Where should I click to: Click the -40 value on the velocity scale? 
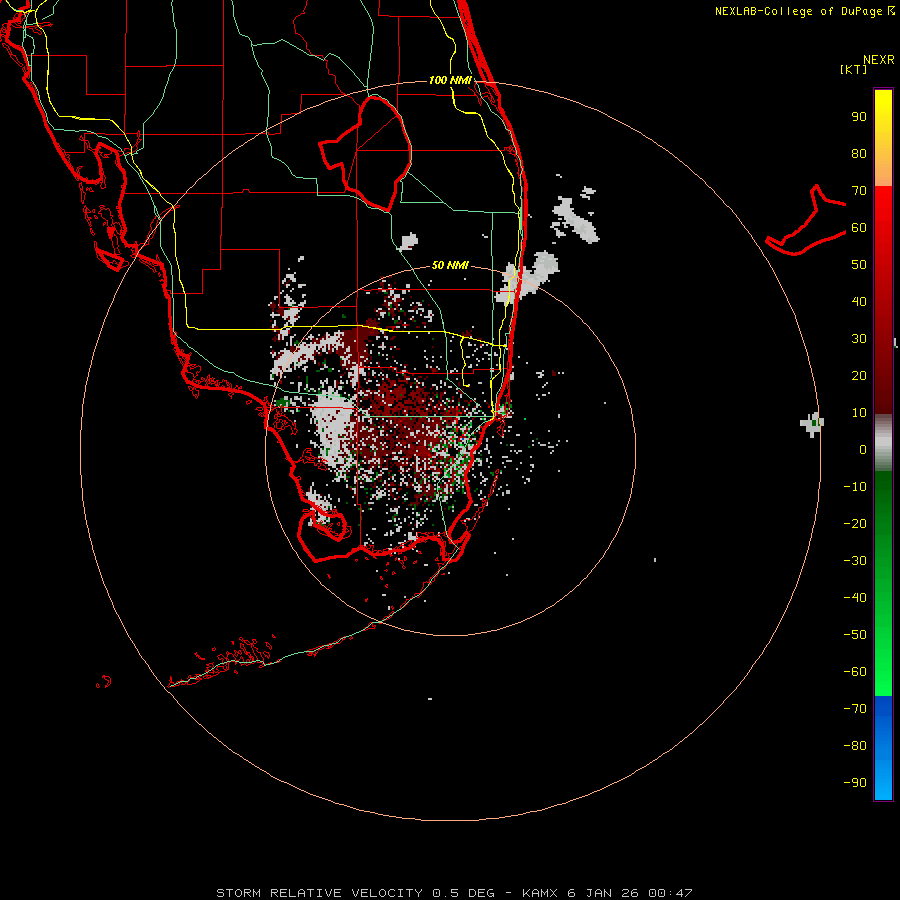[855, 598]
